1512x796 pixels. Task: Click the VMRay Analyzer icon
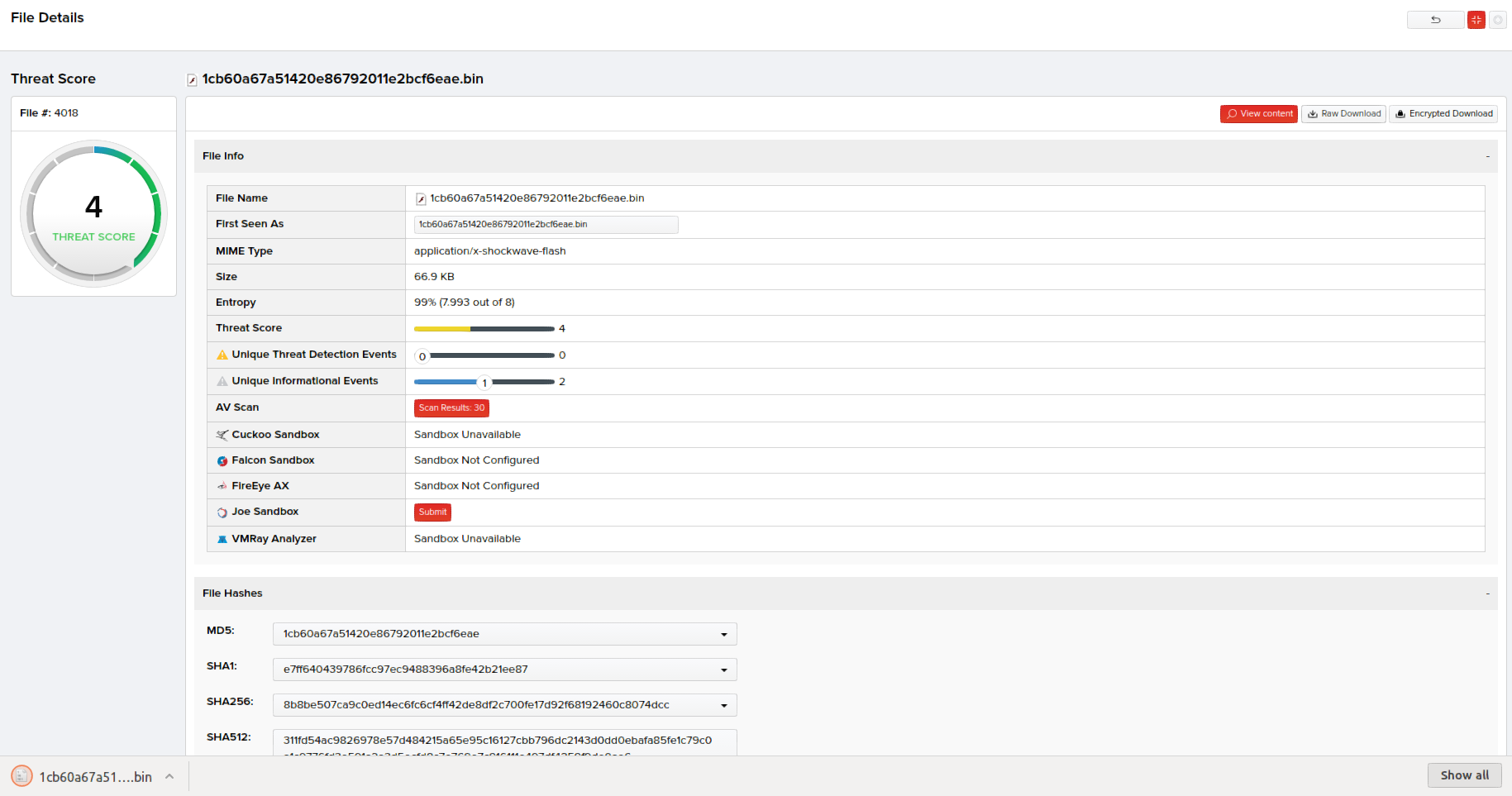click(222, 539)
